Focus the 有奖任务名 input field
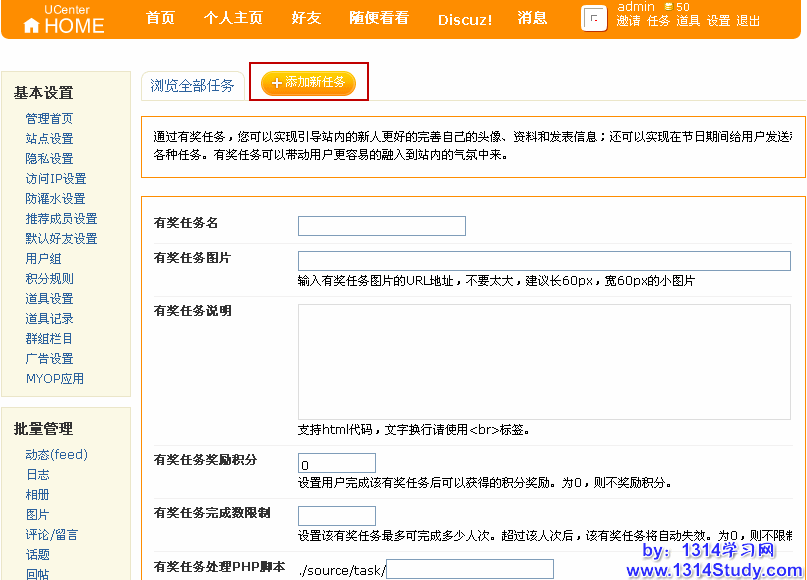807x580 pixels. [382, 226]
